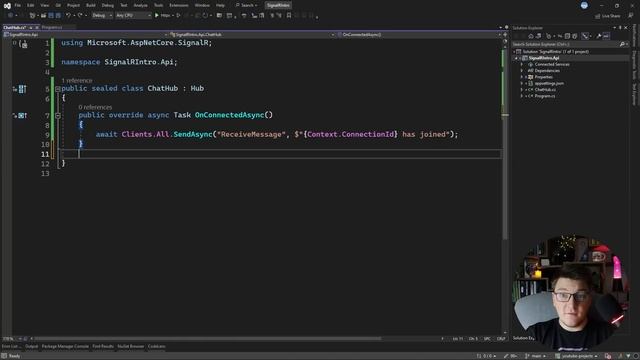
Task: Expand the Dependencies node
Action: (x=522, y=71)
